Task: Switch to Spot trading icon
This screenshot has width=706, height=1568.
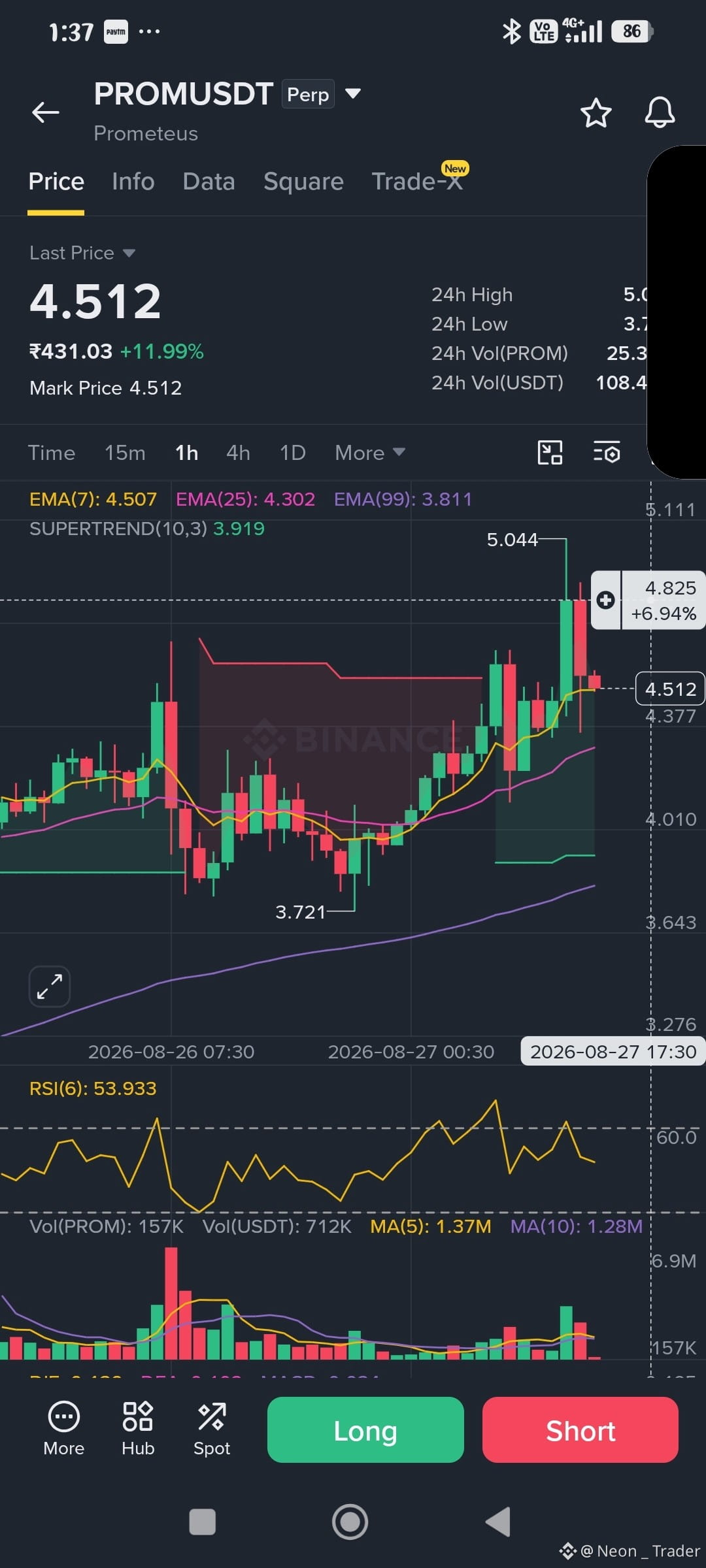Action: tap(212, 1428)
